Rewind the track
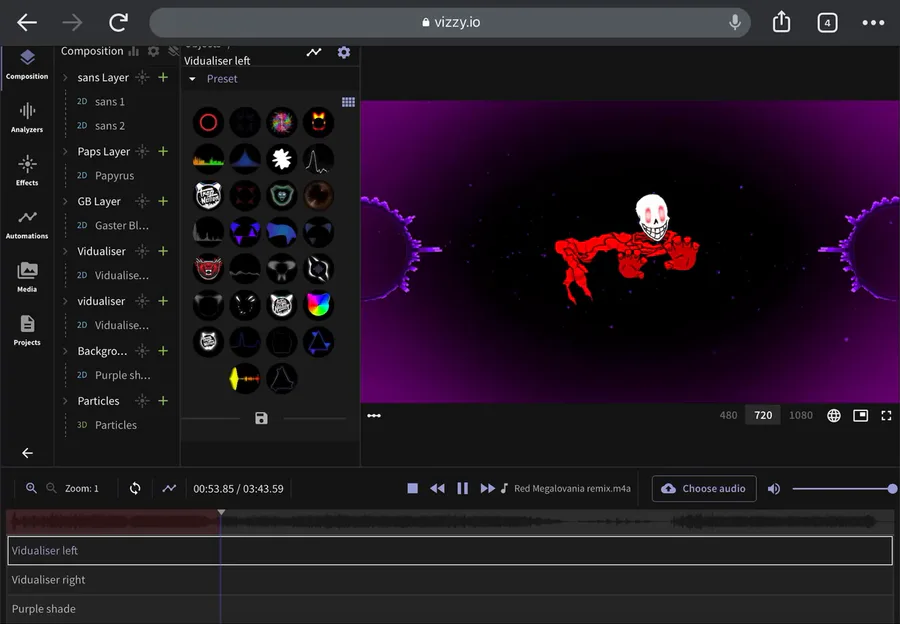900x624 pixels. click(x=437, y=489)
